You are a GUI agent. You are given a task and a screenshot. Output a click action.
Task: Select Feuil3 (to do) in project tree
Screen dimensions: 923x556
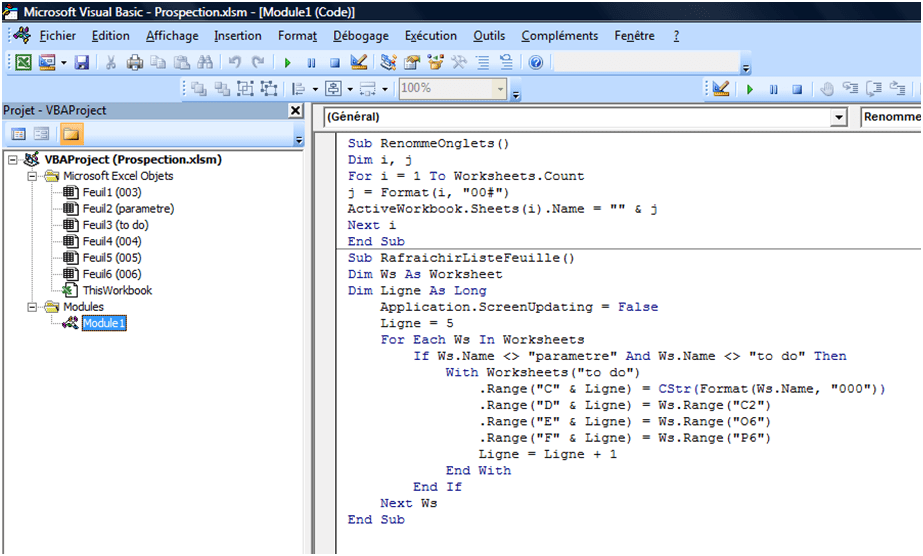point(115,225)
